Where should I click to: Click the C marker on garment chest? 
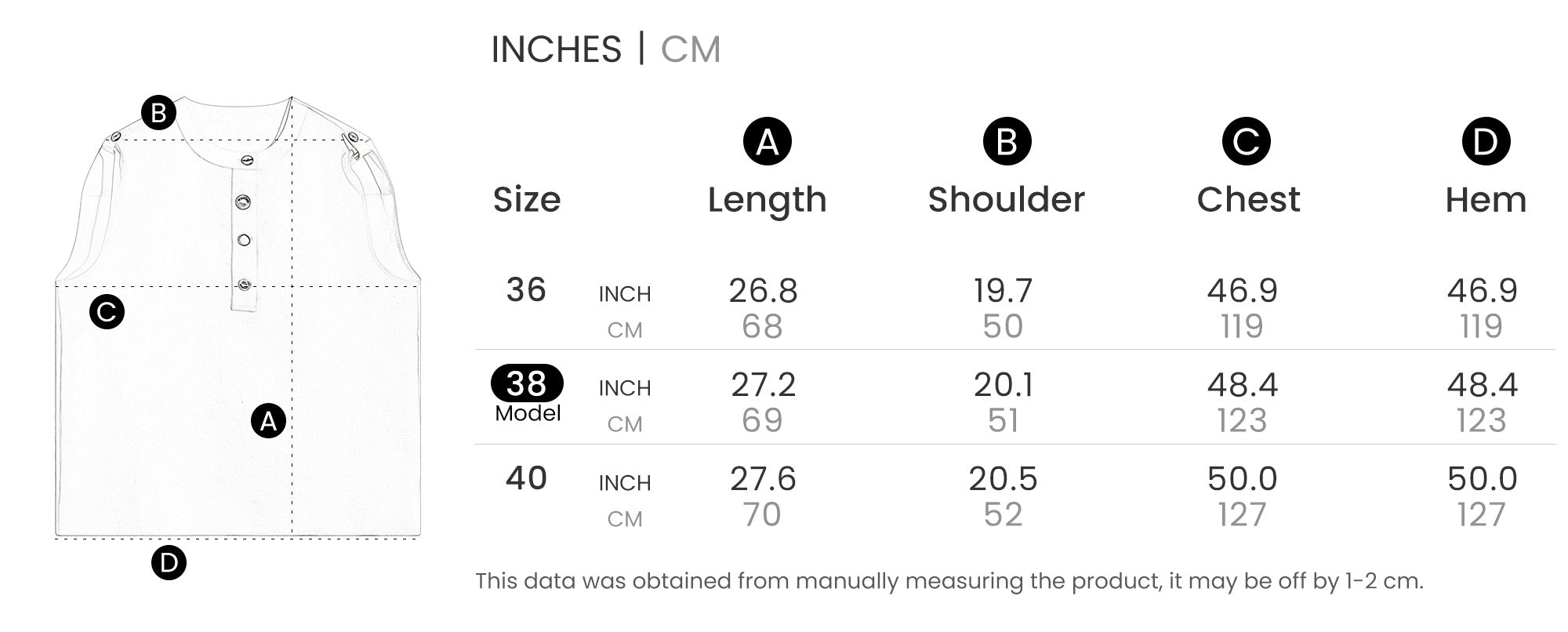point(107,311)
